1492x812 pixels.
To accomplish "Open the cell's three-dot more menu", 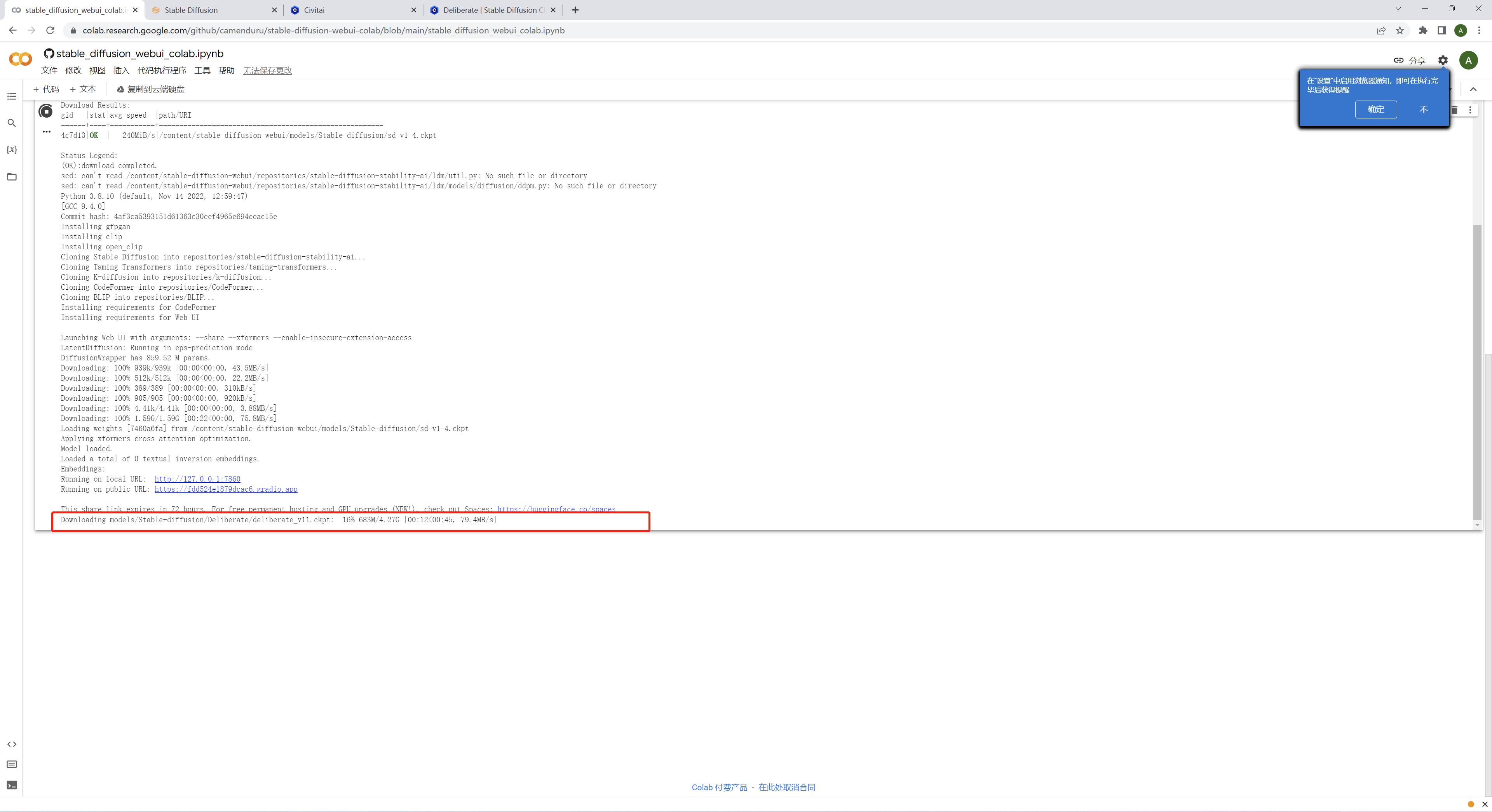I will click(1470, 110).
